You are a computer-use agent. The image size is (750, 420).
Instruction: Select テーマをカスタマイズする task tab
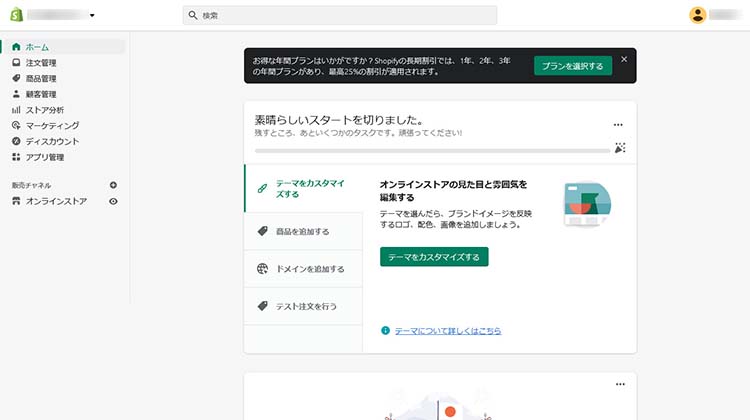303,188
